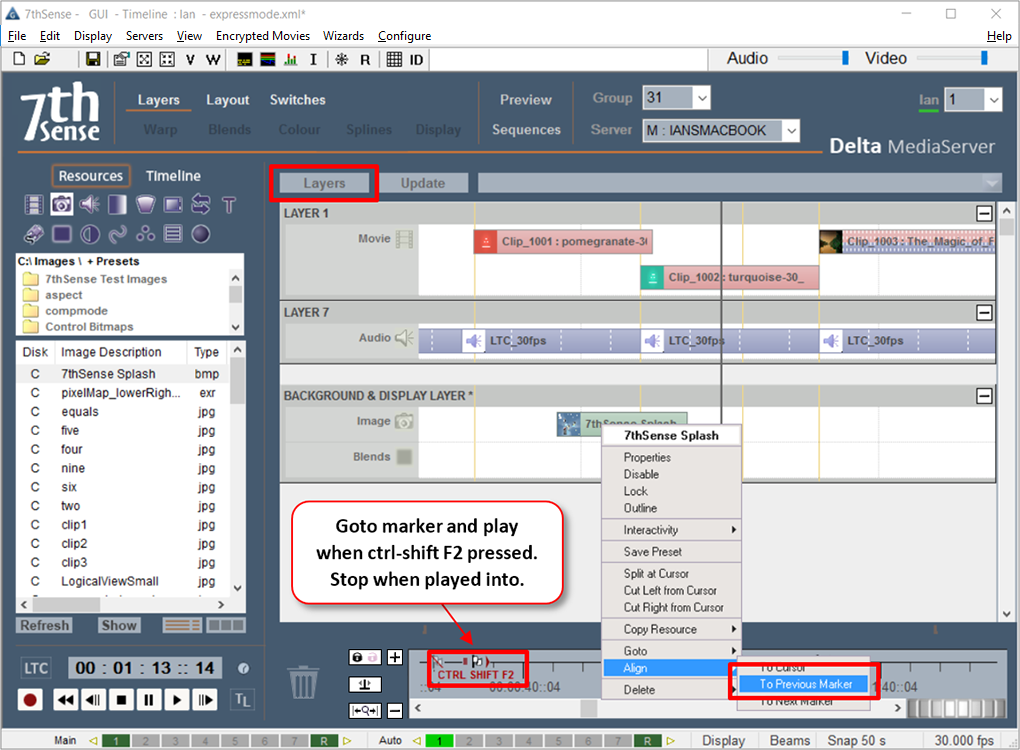
Task: Click the Refresh button
Action: (44, 625)
